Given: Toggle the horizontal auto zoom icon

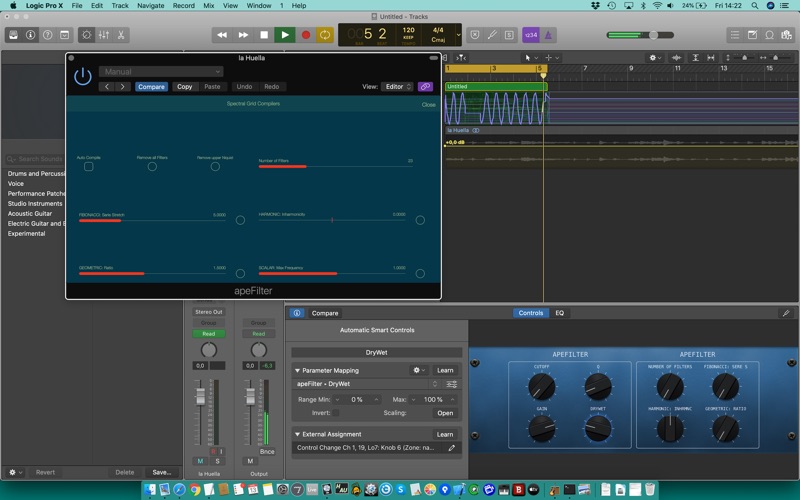Looking at the screenshot, I should tap(711, 58).
